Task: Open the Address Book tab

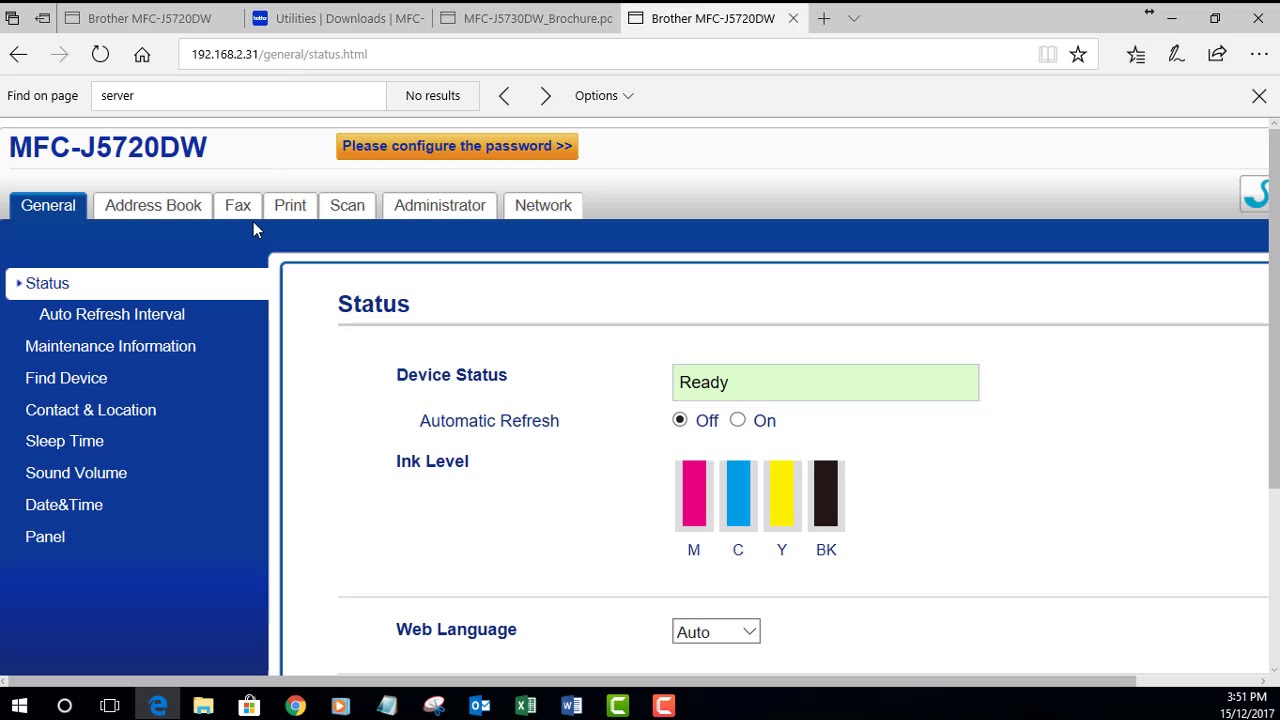Action: (x=153, y=205)
